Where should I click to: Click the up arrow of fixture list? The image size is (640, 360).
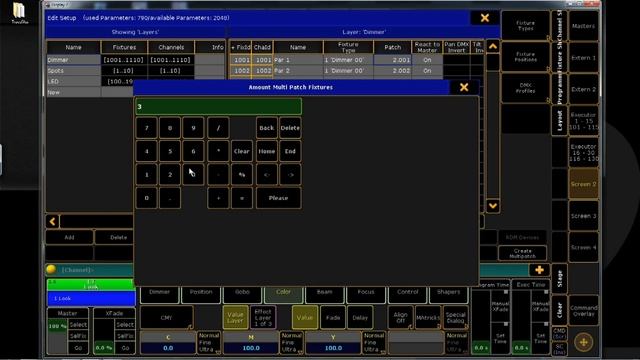tap(493, 47)
